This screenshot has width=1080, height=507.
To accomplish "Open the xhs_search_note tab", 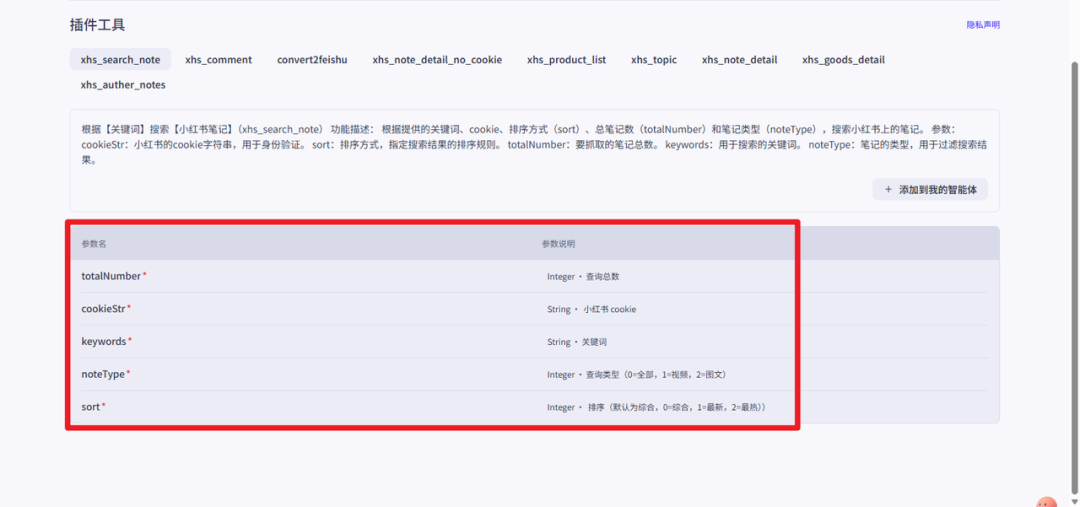I will pos(121,60).
